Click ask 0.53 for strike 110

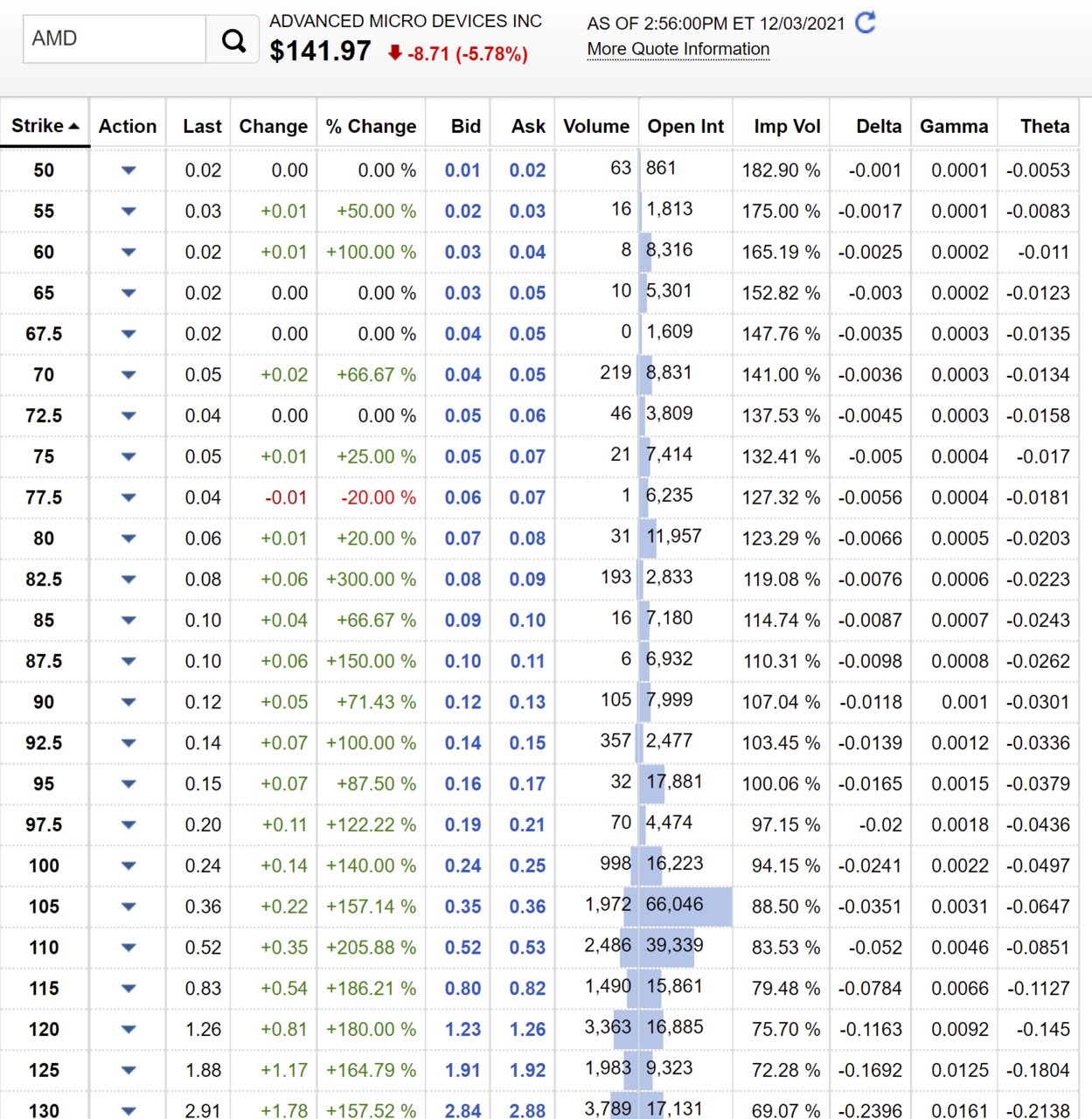(527, 948)
